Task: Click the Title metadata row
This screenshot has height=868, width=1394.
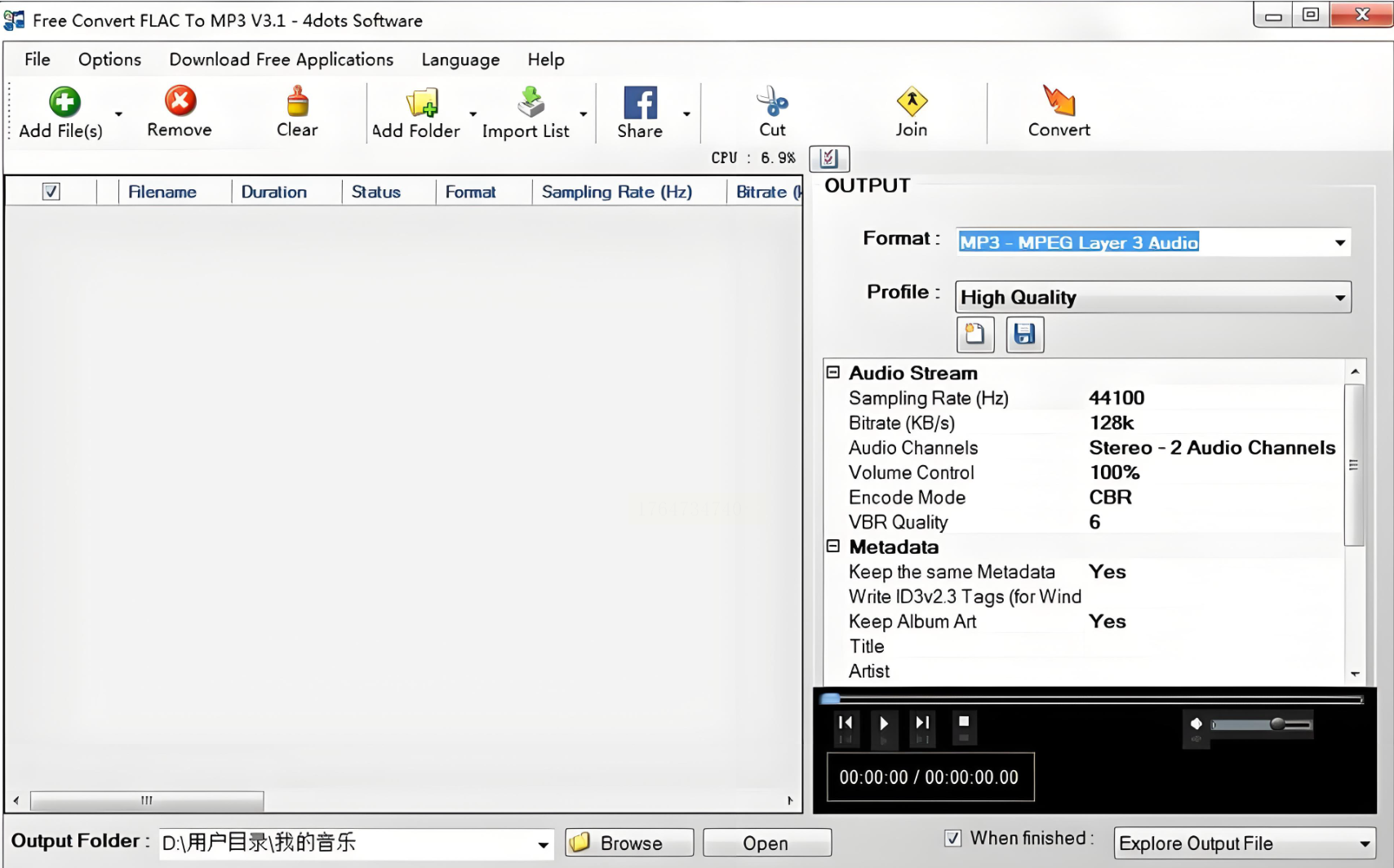Action: pyautogui.click(x=1084, y=646)
